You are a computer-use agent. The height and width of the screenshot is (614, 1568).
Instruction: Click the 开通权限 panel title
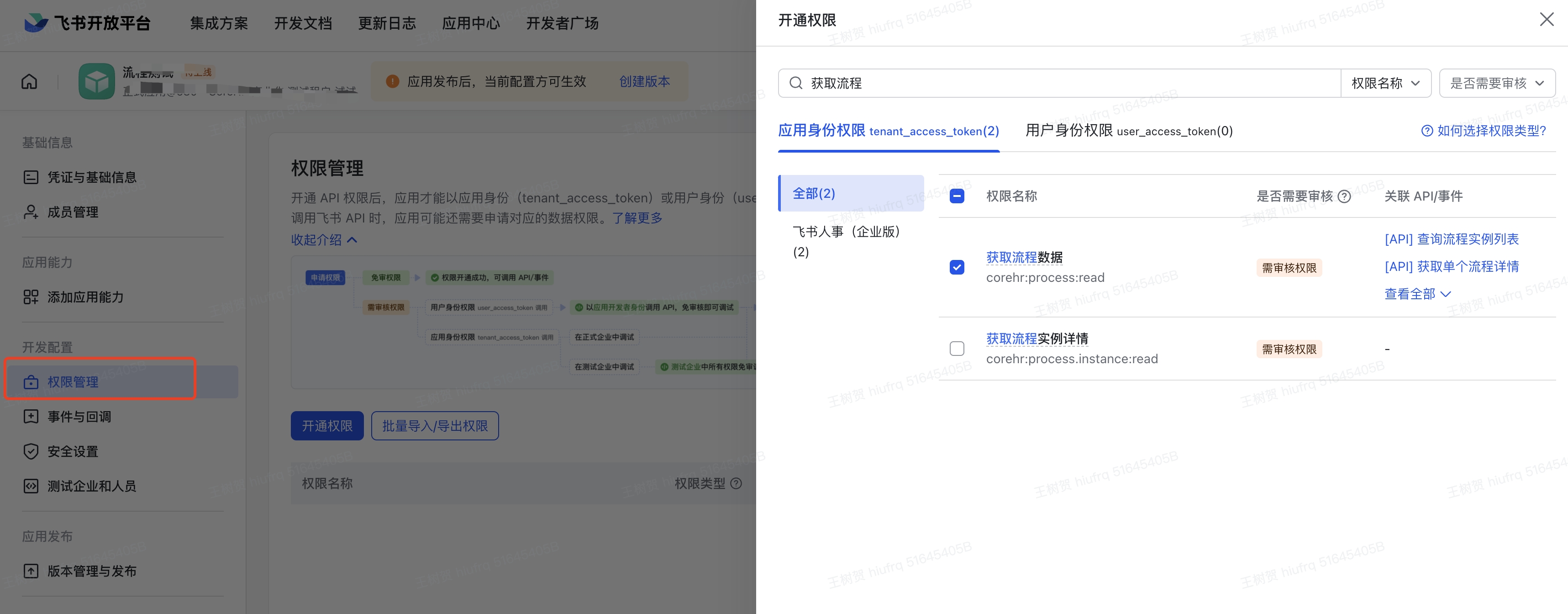click(807, 20)
